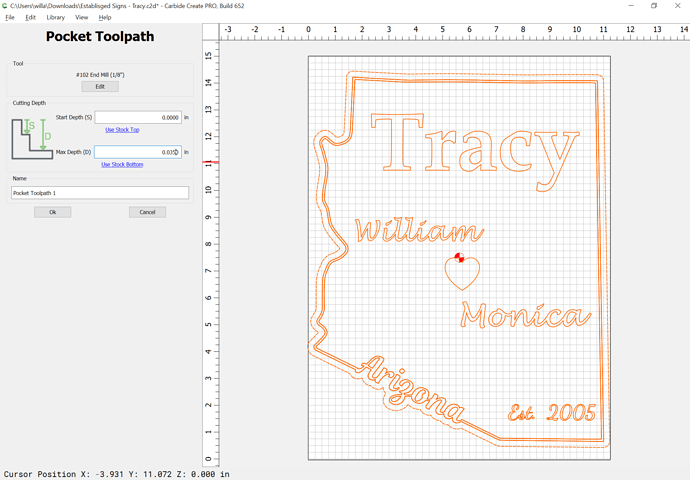Click the tool Edit button
Viewport: 690px width, 480px height.
click(100, 87)
